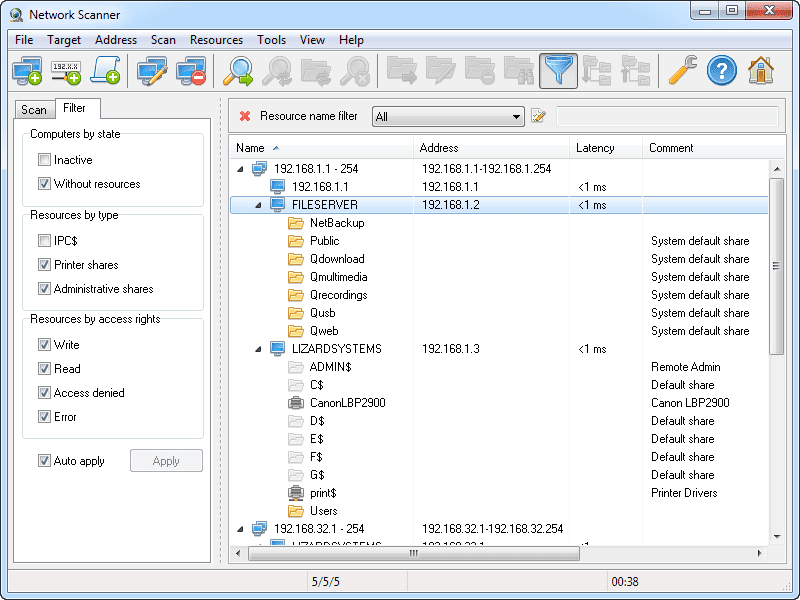Uncheck Access denied checkbox
Screen dimensions: 800x600
[x=44, y=393]
